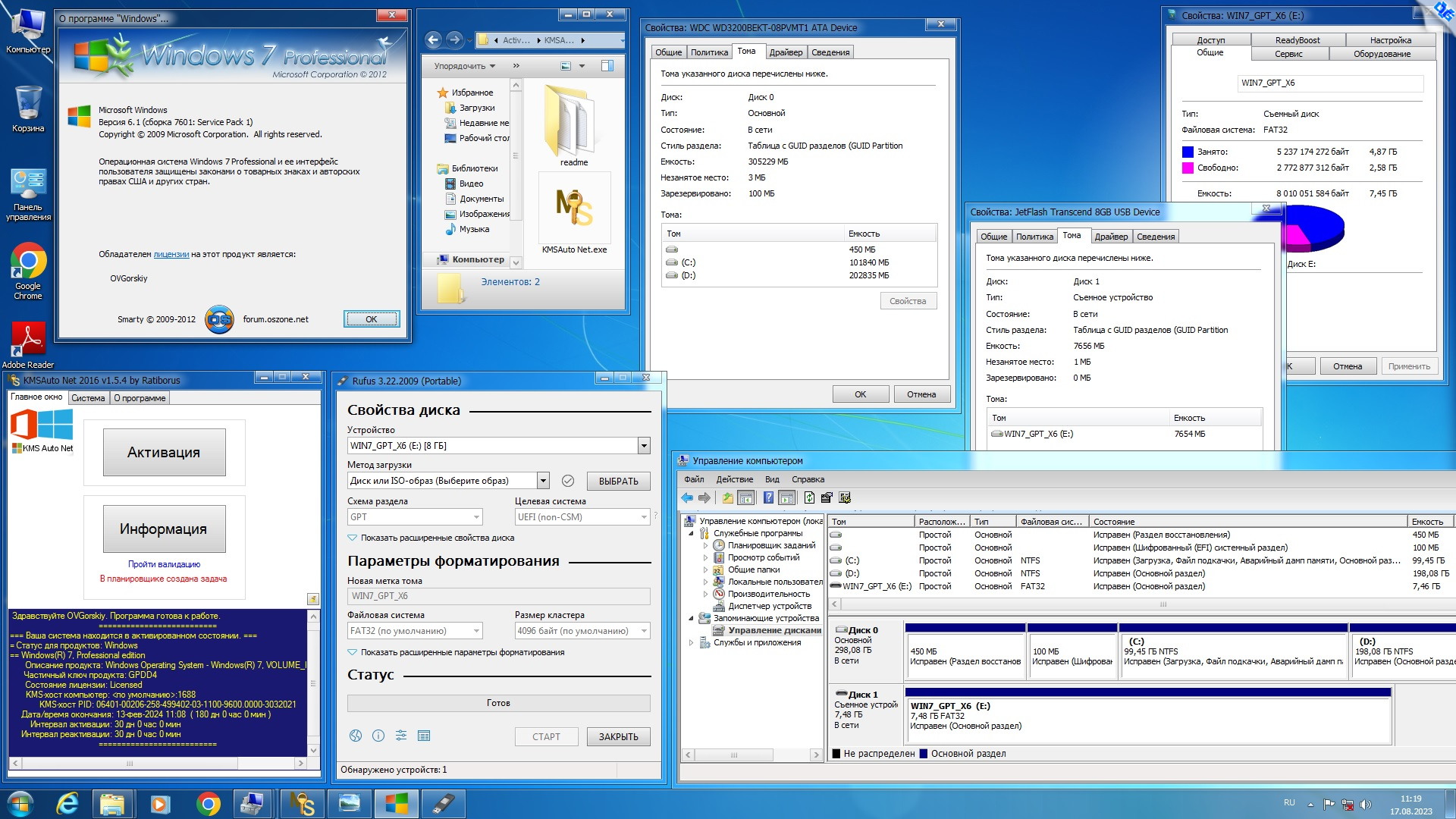Image resolution: width=1456 pixels, height=819 pixels.
Task: Click the Активация button in KMSAuto
Action: click(164, 453)
